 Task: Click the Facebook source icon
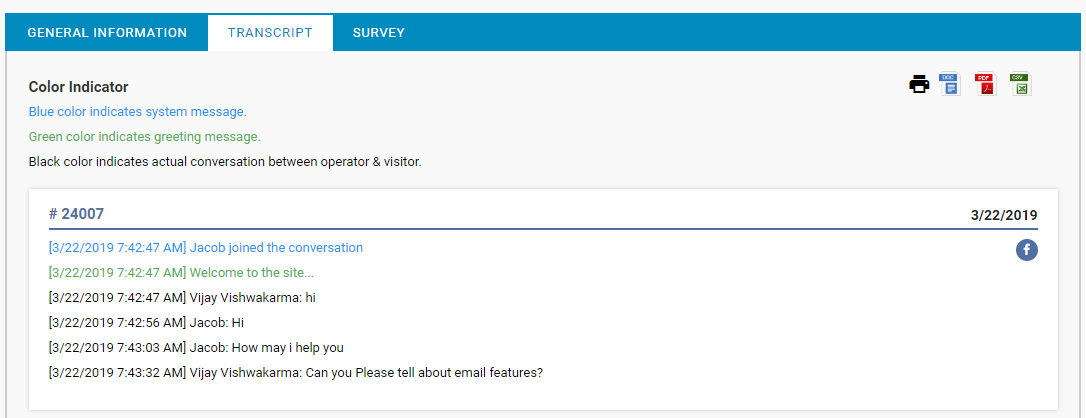coord(1026,250)
